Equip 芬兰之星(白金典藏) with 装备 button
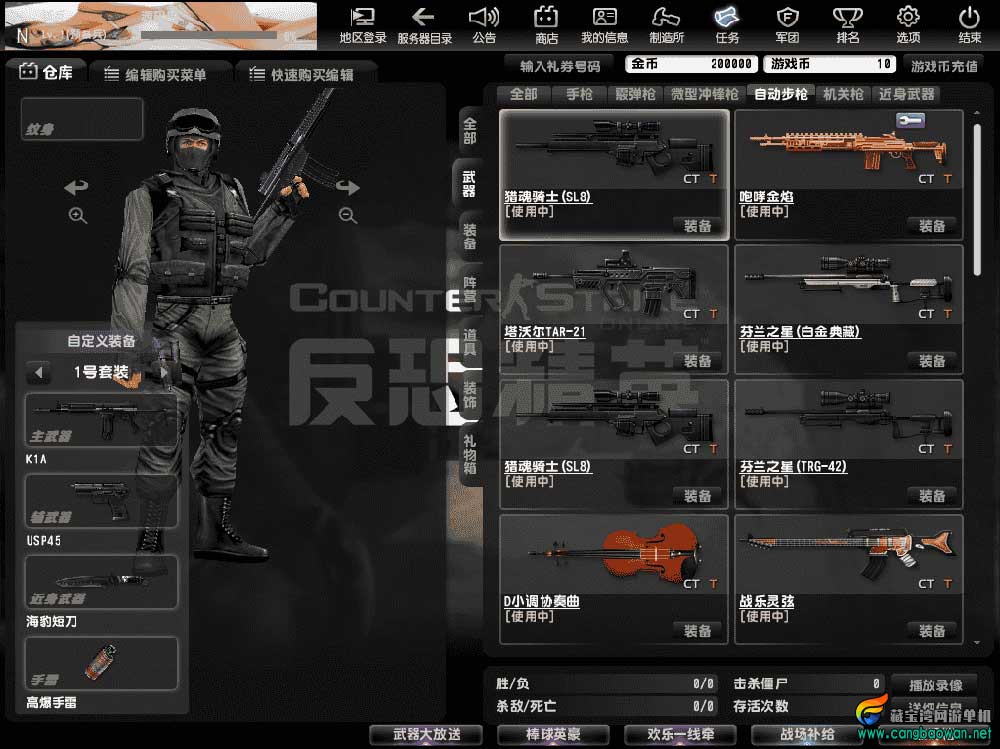Image resolution: width=1000 pixels, height=749 pixels. pos(932,361)
